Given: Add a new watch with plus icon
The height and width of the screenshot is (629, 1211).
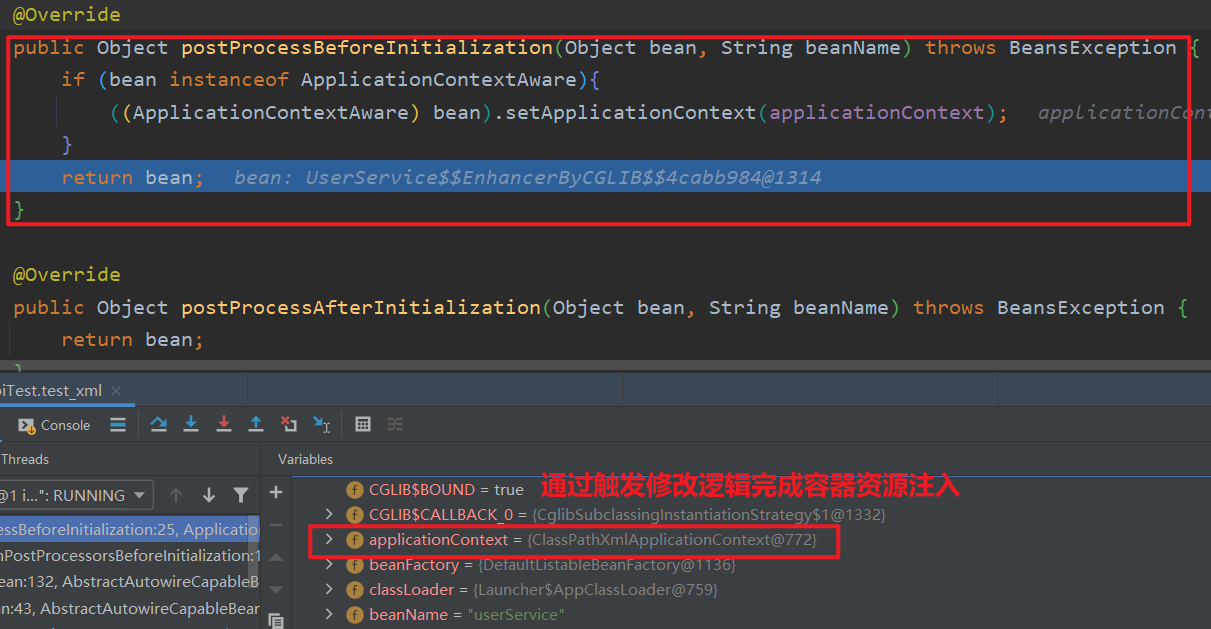Looking at the screenshot, I should click(x=276, y=493).
